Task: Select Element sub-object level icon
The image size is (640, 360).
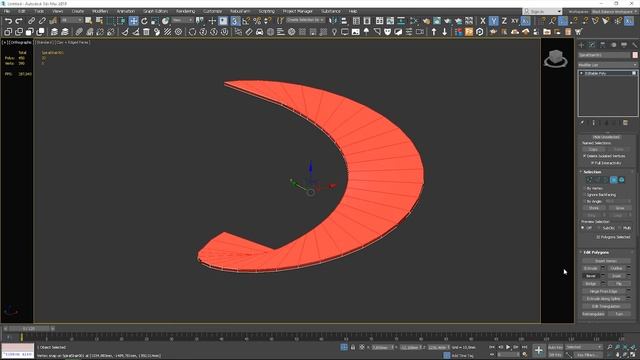Action: tap(622, 180)
